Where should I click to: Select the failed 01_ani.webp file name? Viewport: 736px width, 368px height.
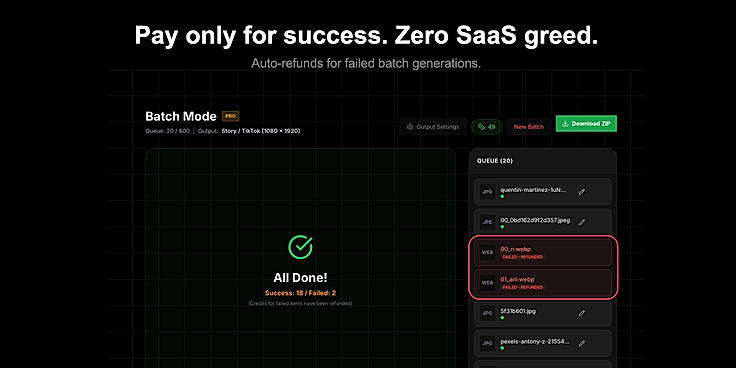tap(517, 279)
